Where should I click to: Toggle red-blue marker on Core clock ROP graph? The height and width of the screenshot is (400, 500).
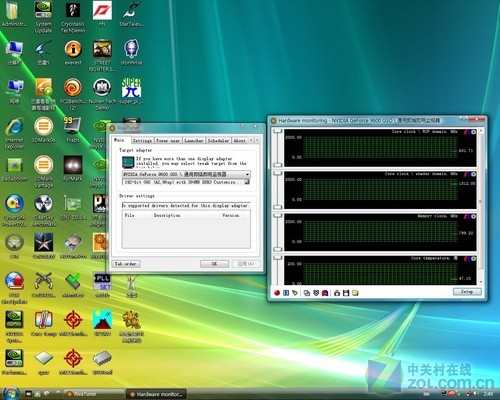(467, 132)
